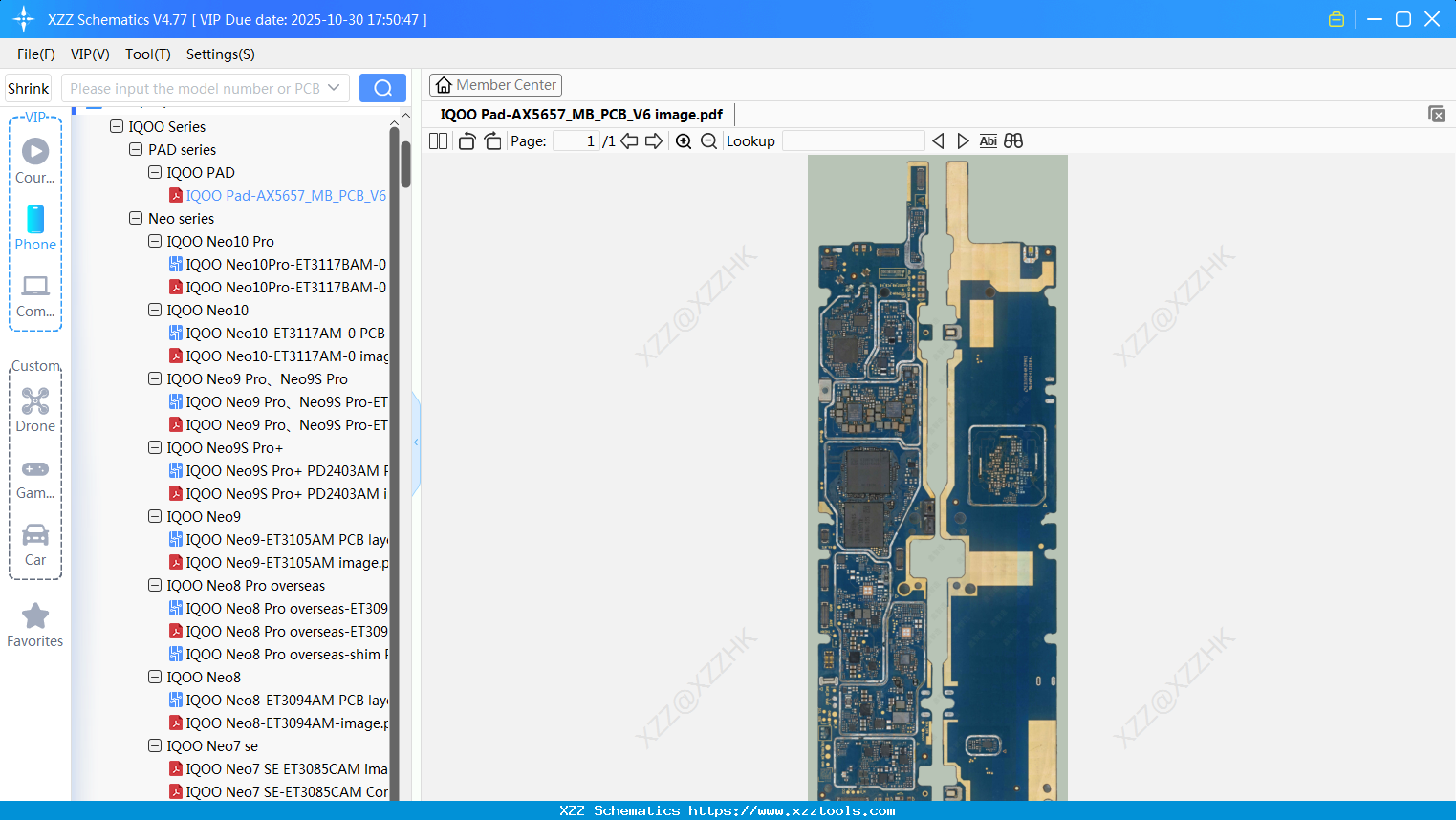This screenshot has height=820, width=1456.
Task: Enable two-page view mode
Action: [x=438, y=140]
